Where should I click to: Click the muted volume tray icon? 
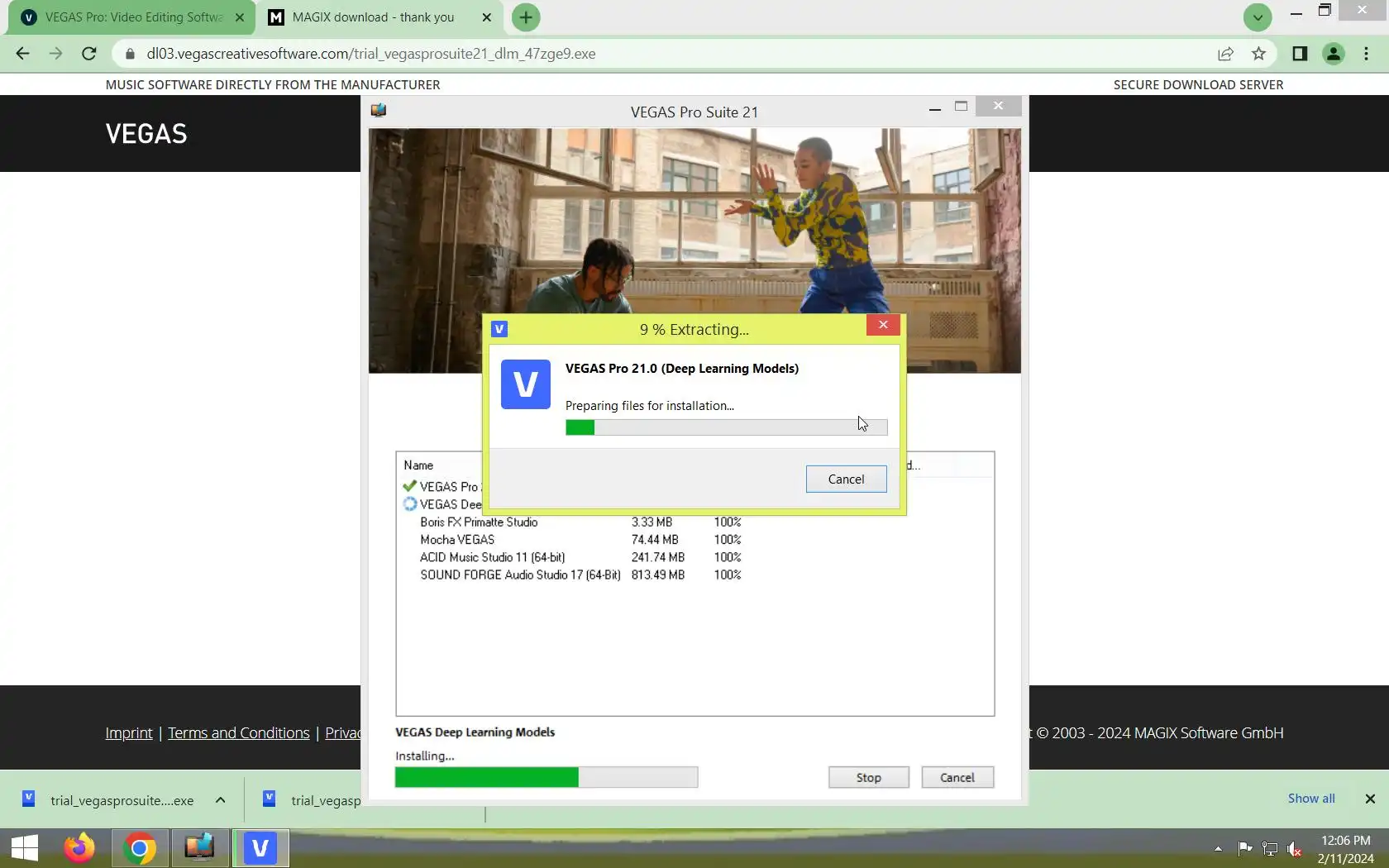tap(1295, 848)
